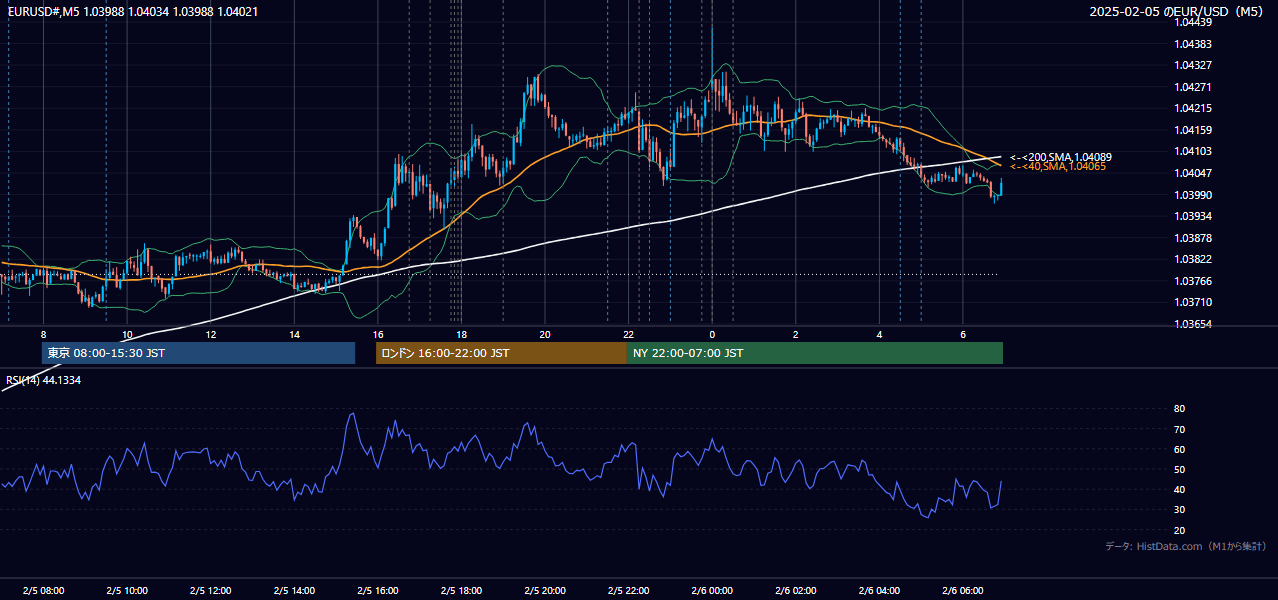Image resolution: width=1278 pixels, height=600 pixels.
Task: Select price level 1.03878 on the axis
Action: point(1193,238)
